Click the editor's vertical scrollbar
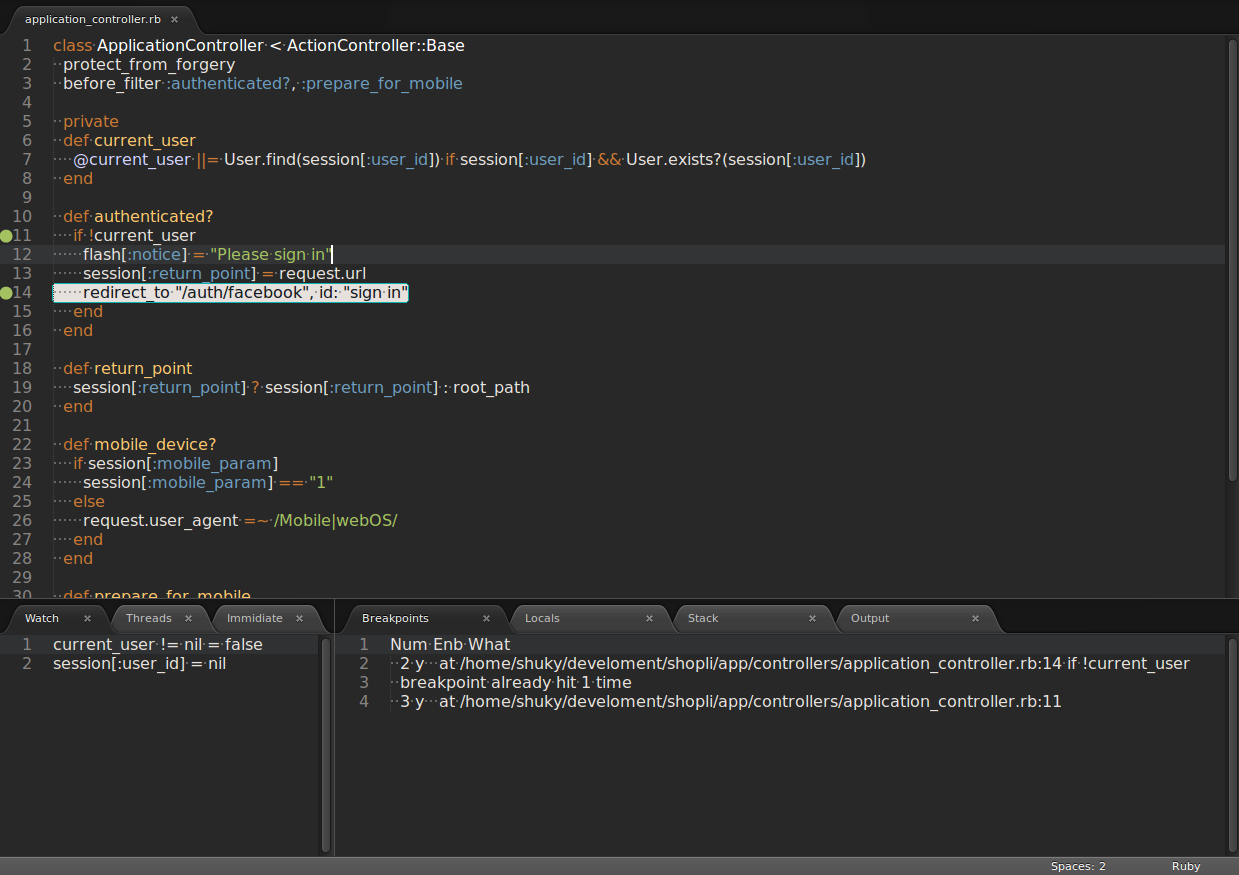 pyautogui.click(x=1232, y=318)
